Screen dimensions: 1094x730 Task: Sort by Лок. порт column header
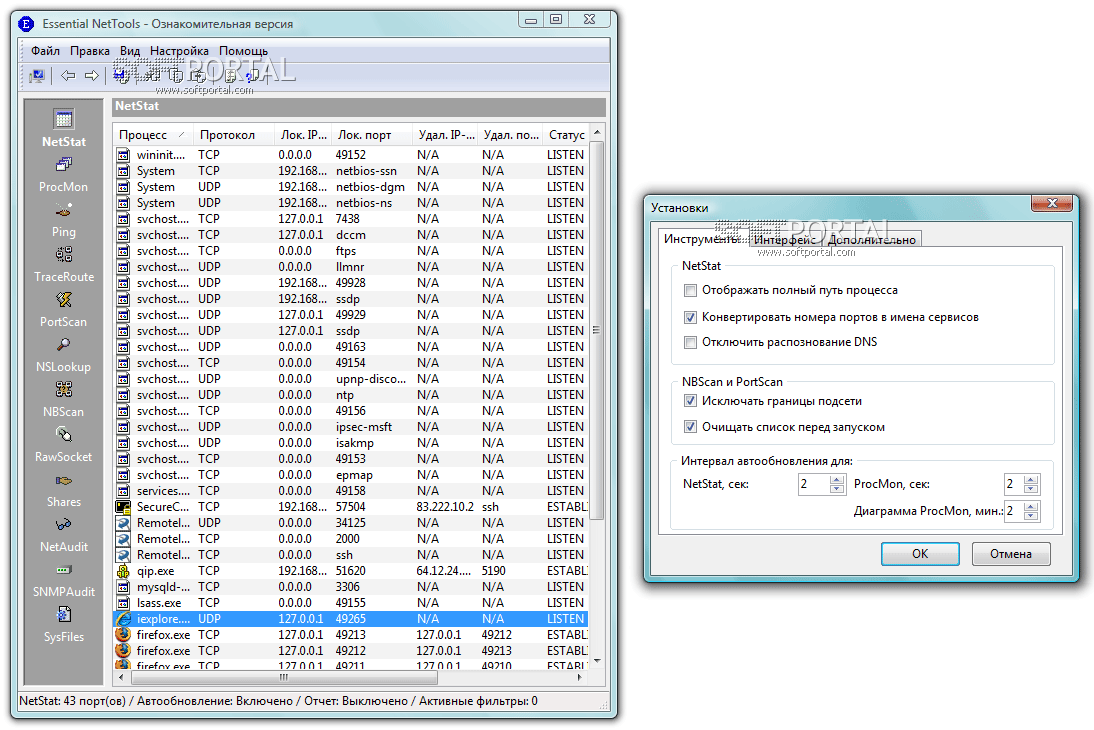(x=370, y=135)
